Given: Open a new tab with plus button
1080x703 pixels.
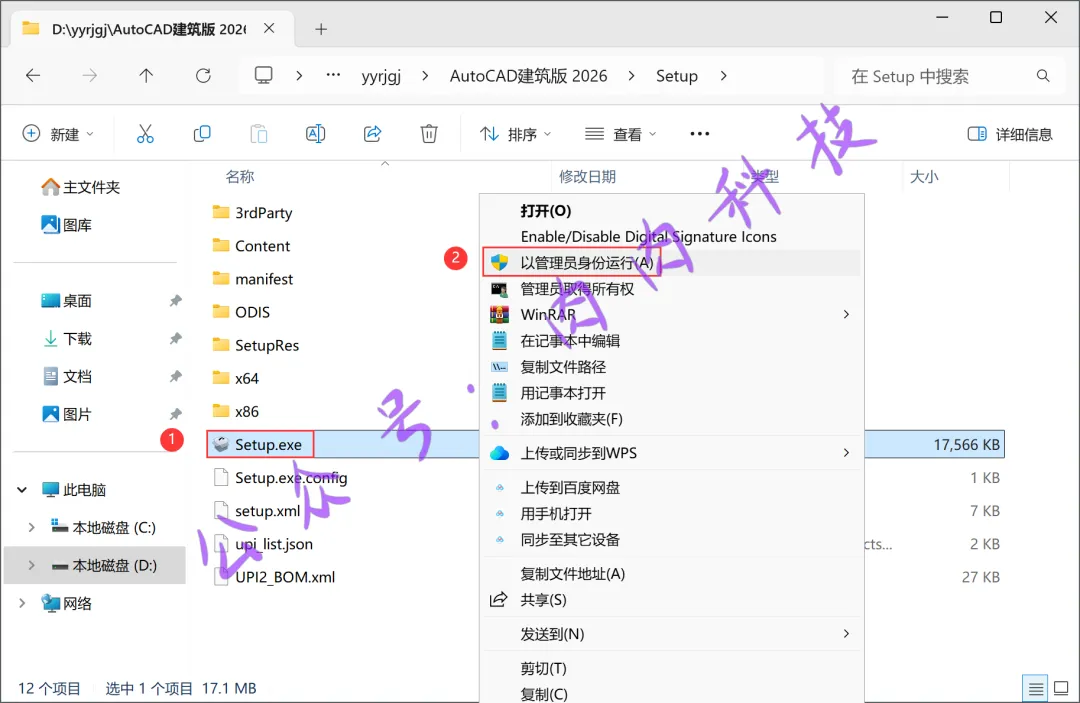Looking at the screenshot, I should [321, 29].
